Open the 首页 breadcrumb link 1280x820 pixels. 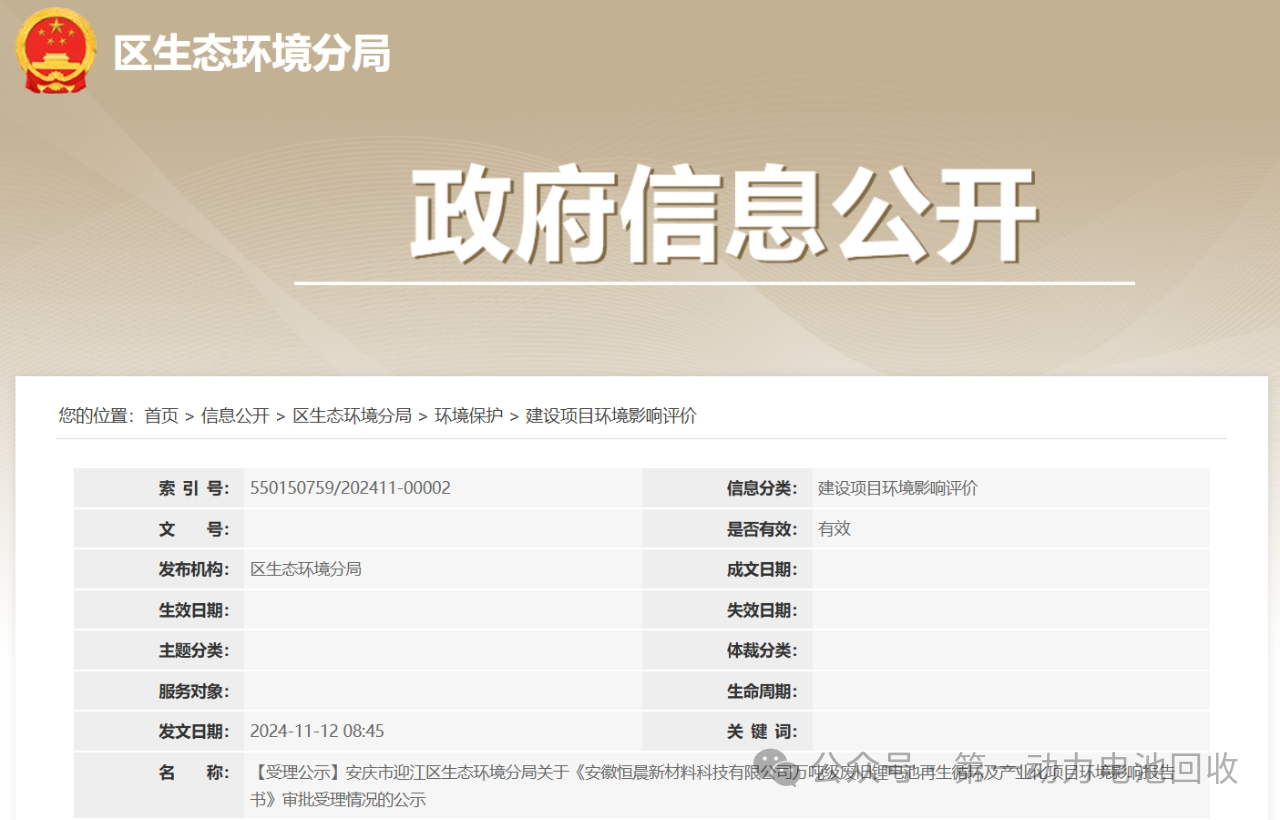point(161,416)
